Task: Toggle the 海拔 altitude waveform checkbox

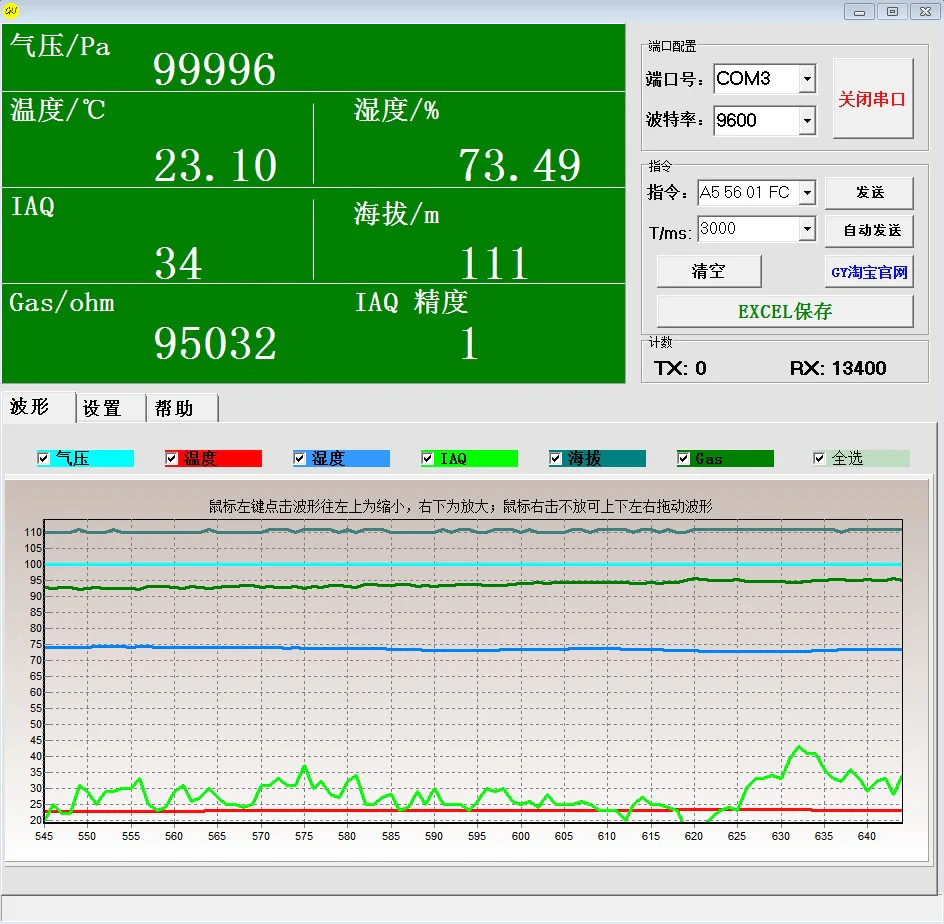Action: [556, 459]
